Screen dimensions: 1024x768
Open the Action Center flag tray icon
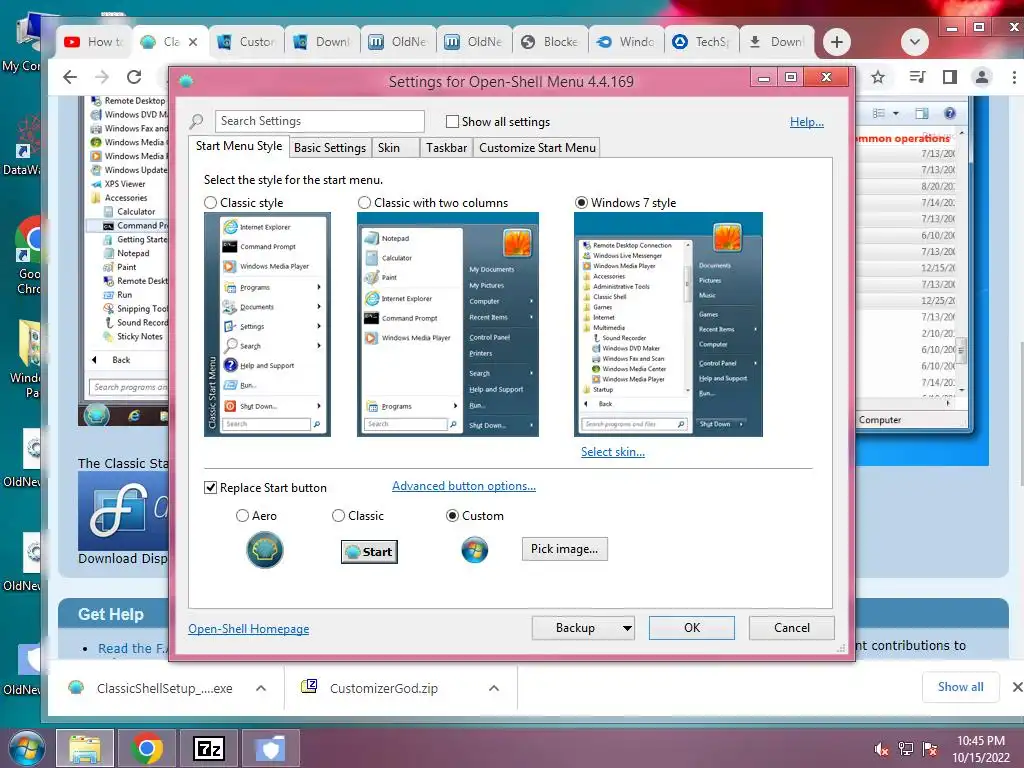[x=930, y=749]
